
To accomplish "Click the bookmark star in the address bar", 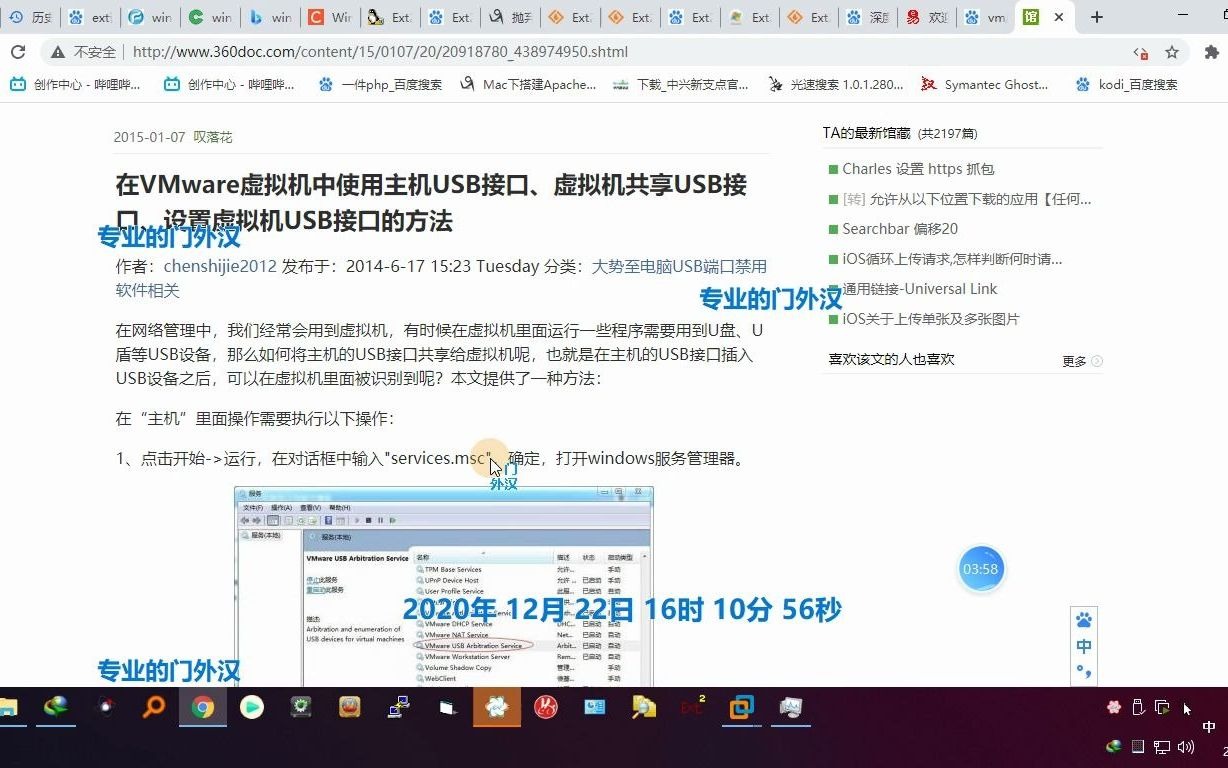I will pos(1171,51).
